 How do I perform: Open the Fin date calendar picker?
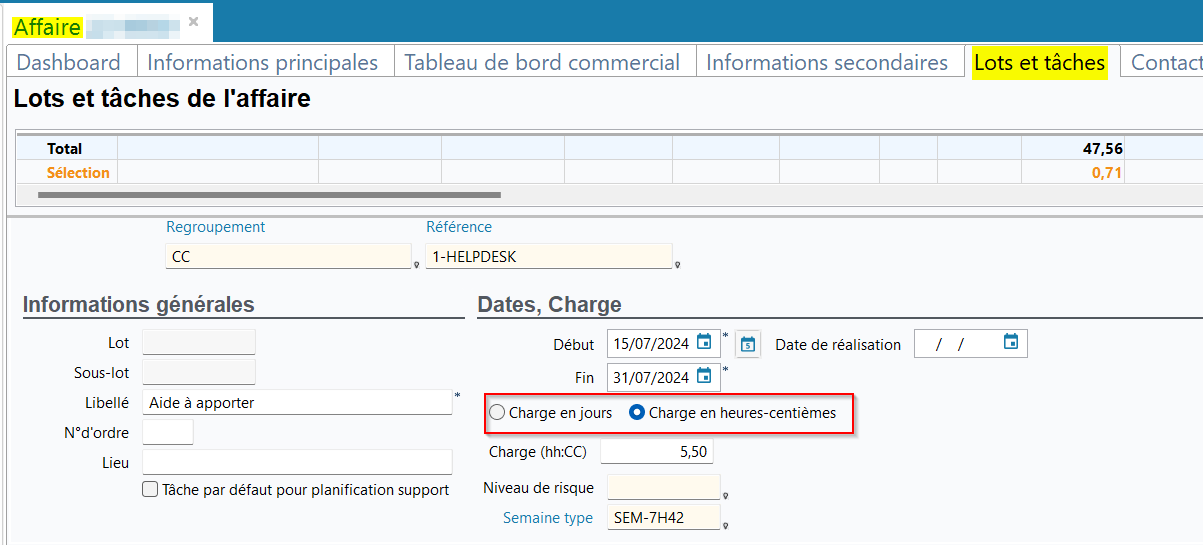(704, 377)
